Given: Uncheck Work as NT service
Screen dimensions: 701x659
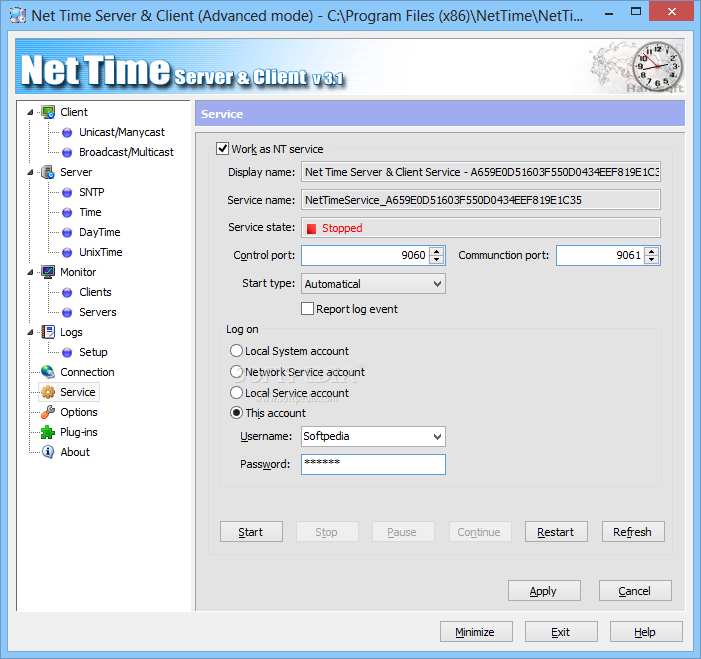Looking at the screenshot, I should [222, 148].
